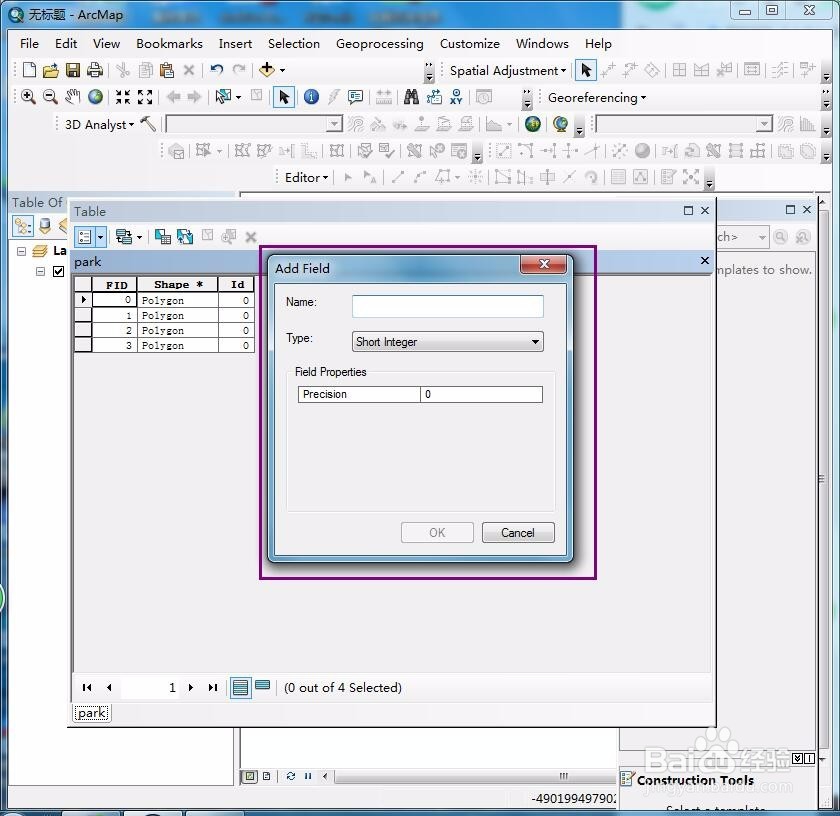Select the Zoom Out magnifier tool
The width and height of the screenshot is (840, 816).
[x=50, y=97]
